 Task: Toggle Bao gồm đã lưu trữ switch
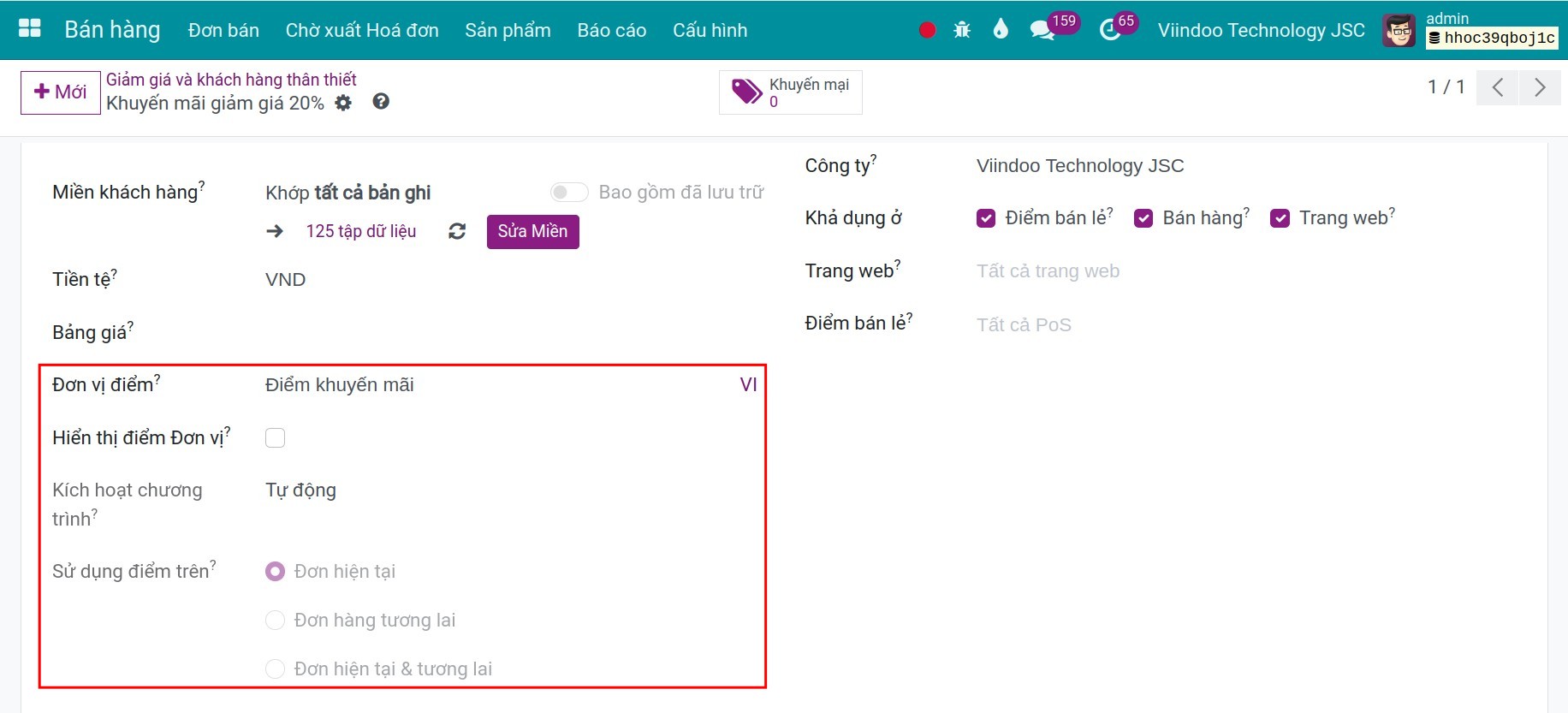point(569,192)
